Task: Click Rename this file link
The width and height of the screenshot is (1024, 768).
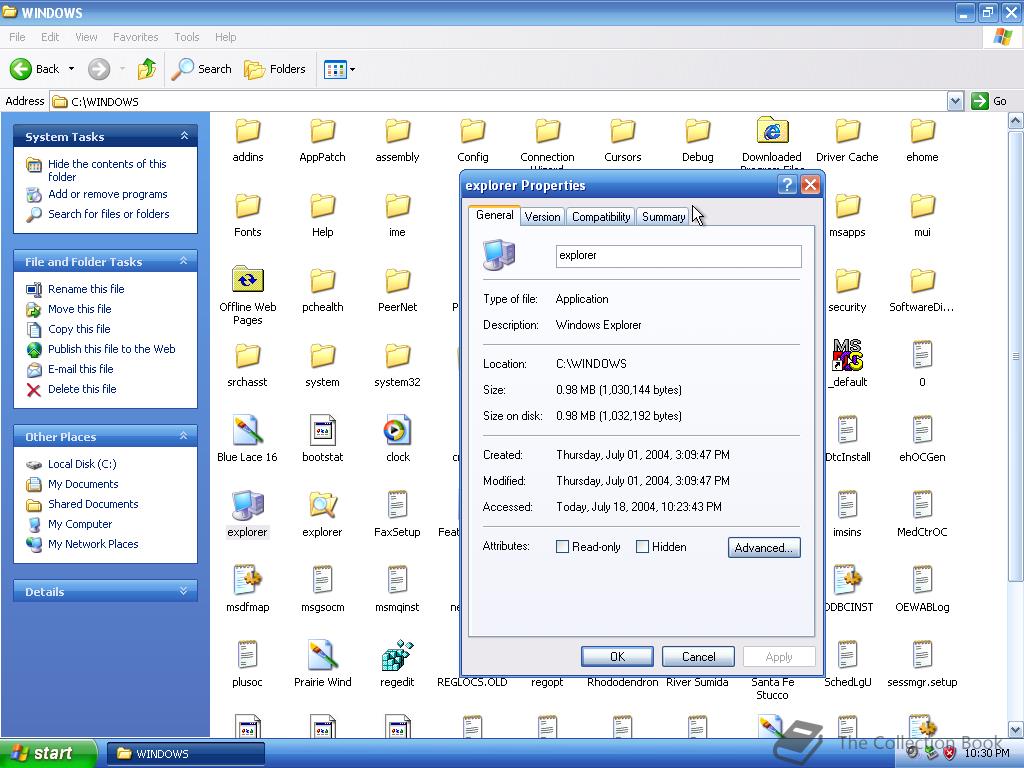Action: coord(86,289)
